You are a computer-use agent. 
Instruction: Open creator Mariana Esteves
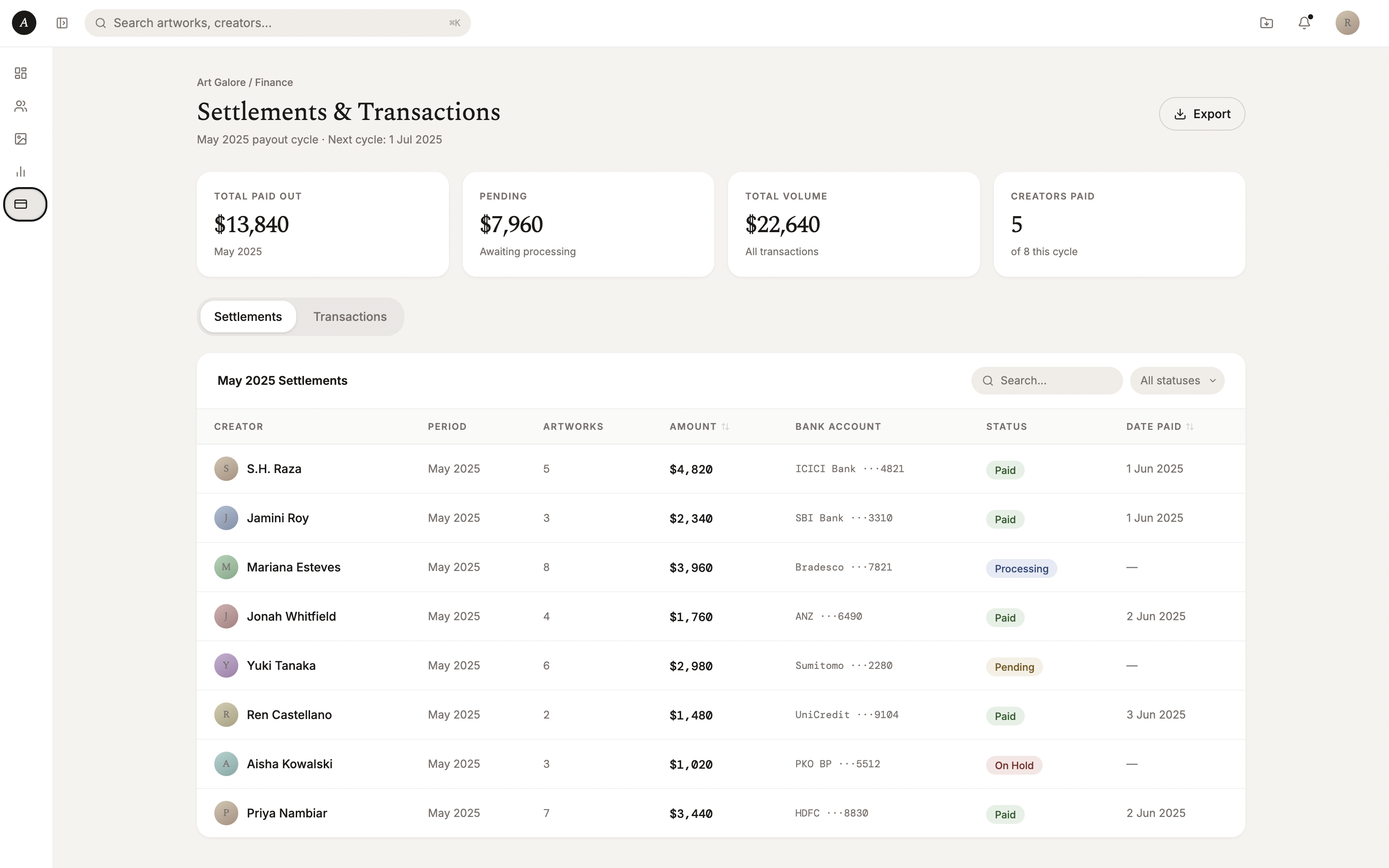click(x=293, y=567)
